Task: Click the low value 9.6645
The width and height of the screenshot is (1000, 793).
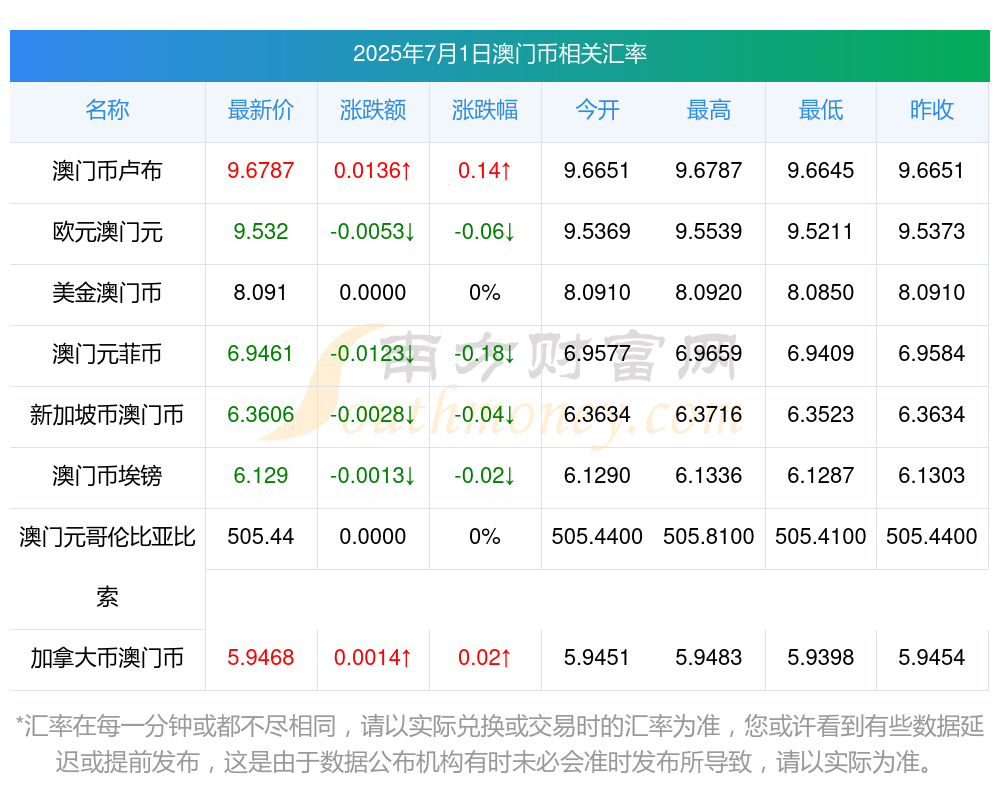Action: pyautogui.click(x=821, y=170)
